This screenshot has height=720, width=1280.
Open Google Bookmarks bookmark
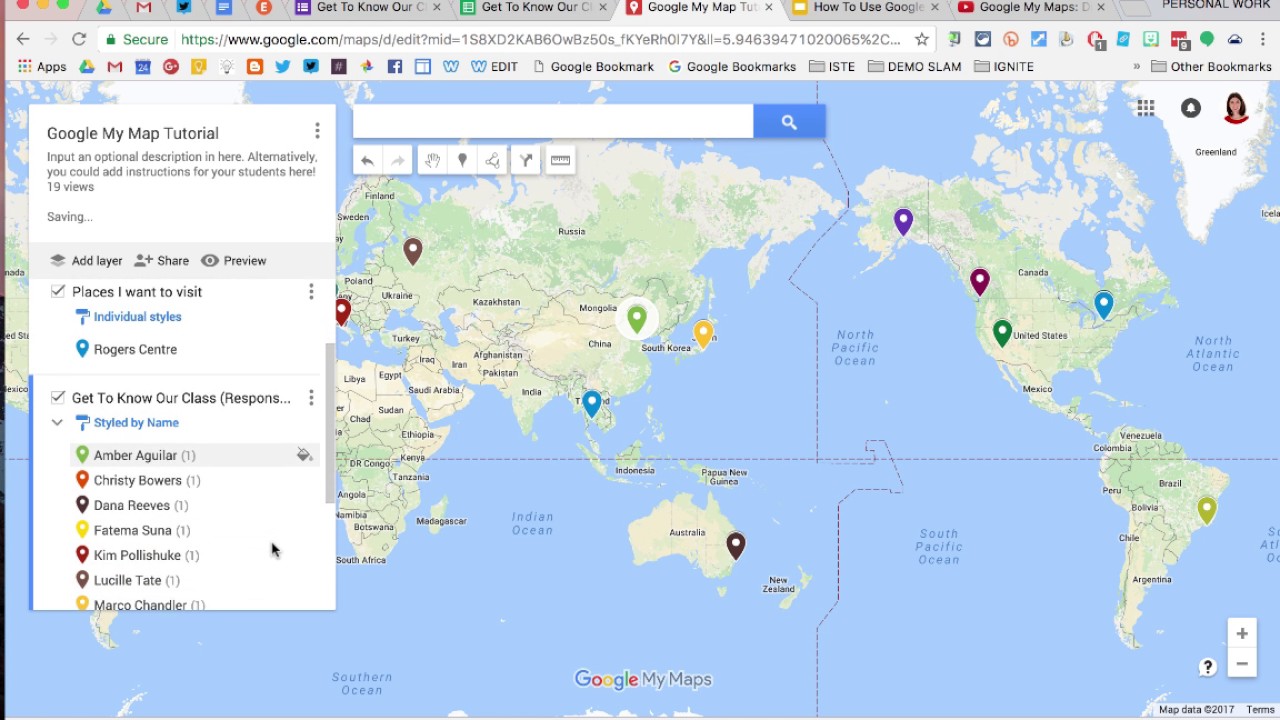(732, 67)
